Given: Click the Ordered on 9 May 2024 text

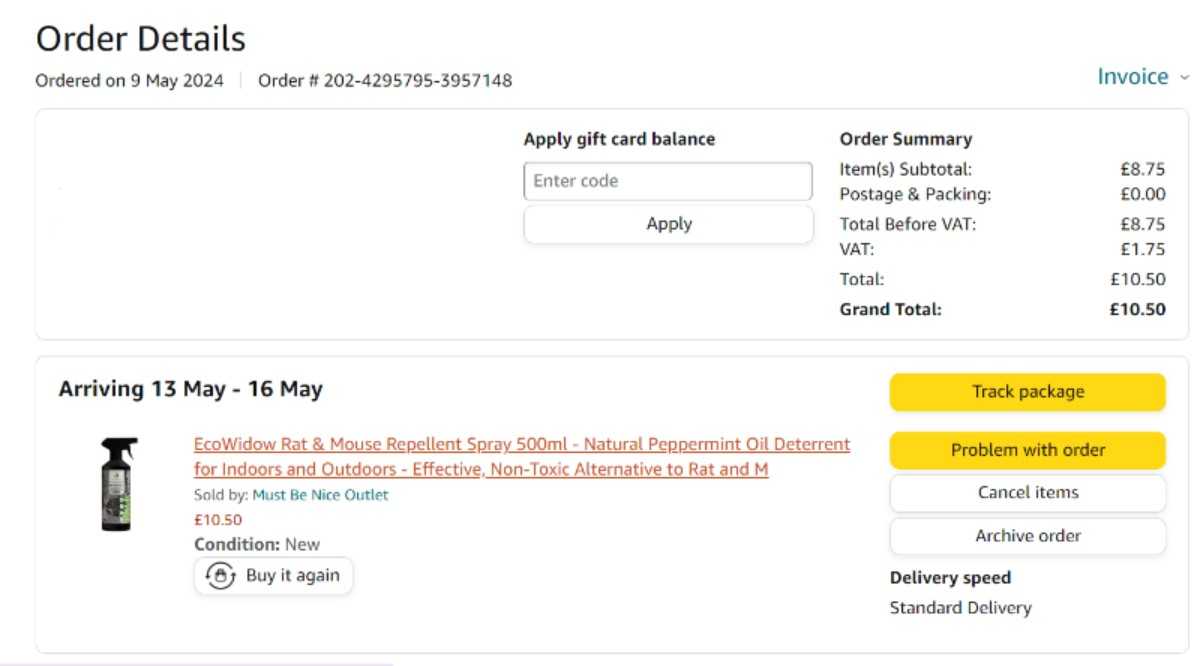Looking at the screenshot, I should click(x=130, y=80).
